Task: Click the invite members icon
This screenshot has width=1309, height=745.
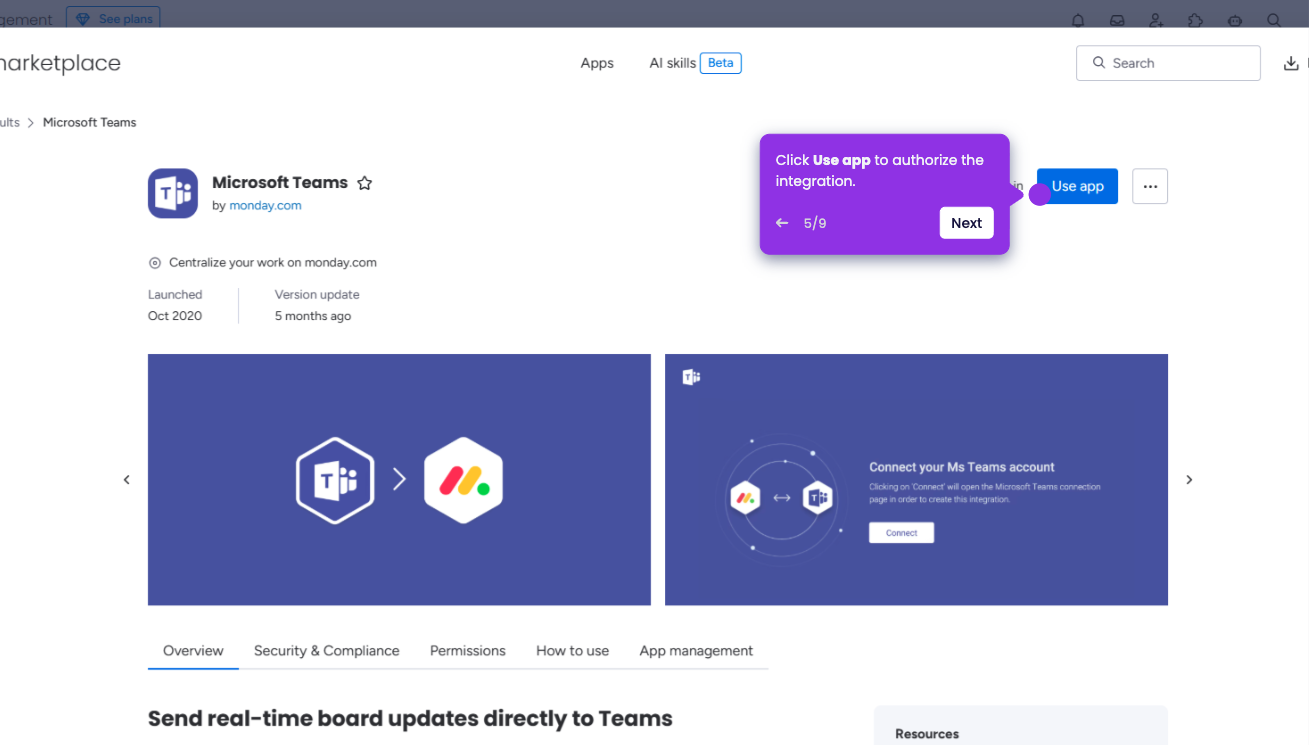Action: (x=1156, y=20)
